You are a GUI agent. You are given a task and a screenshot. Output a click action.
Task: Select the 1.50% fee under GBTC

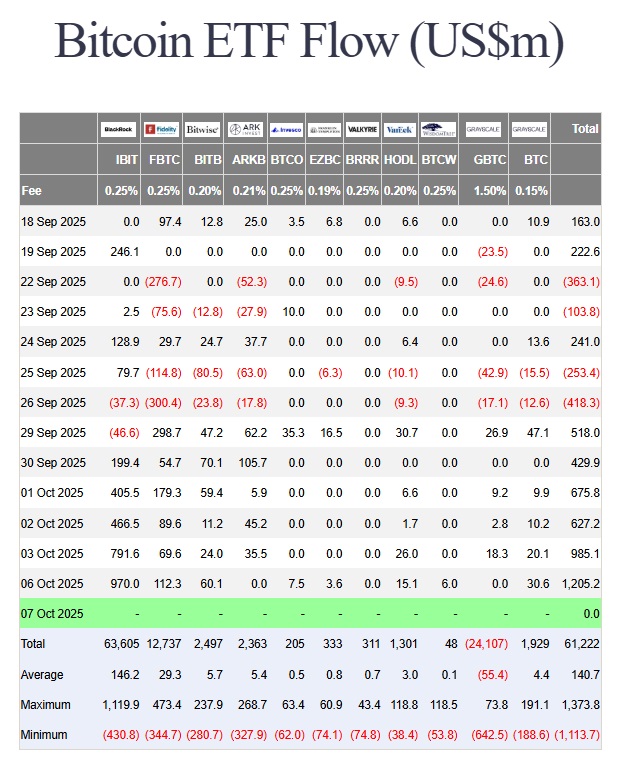(x=490, y=190)
